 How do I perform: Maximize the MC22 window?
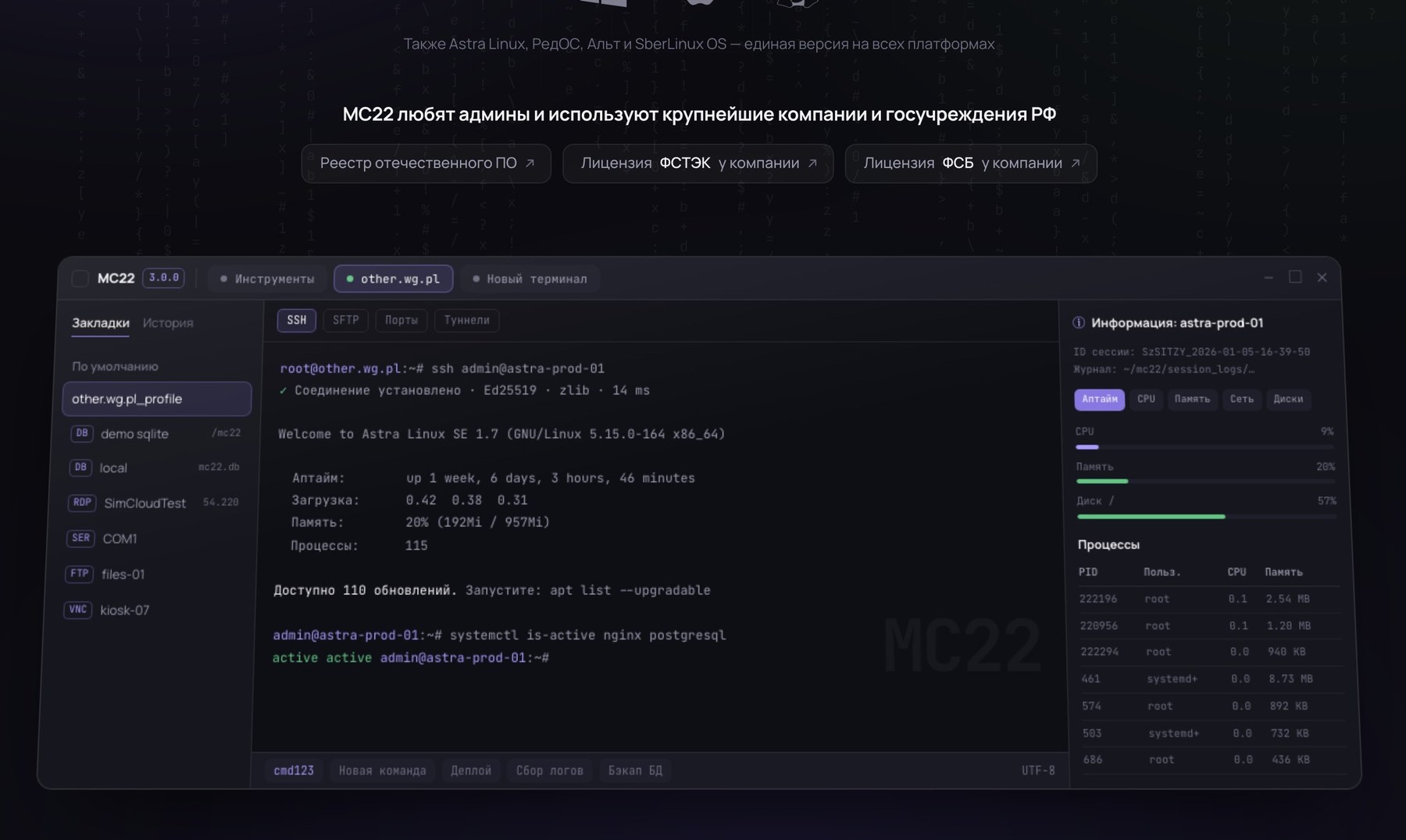tap(1295, 277)
